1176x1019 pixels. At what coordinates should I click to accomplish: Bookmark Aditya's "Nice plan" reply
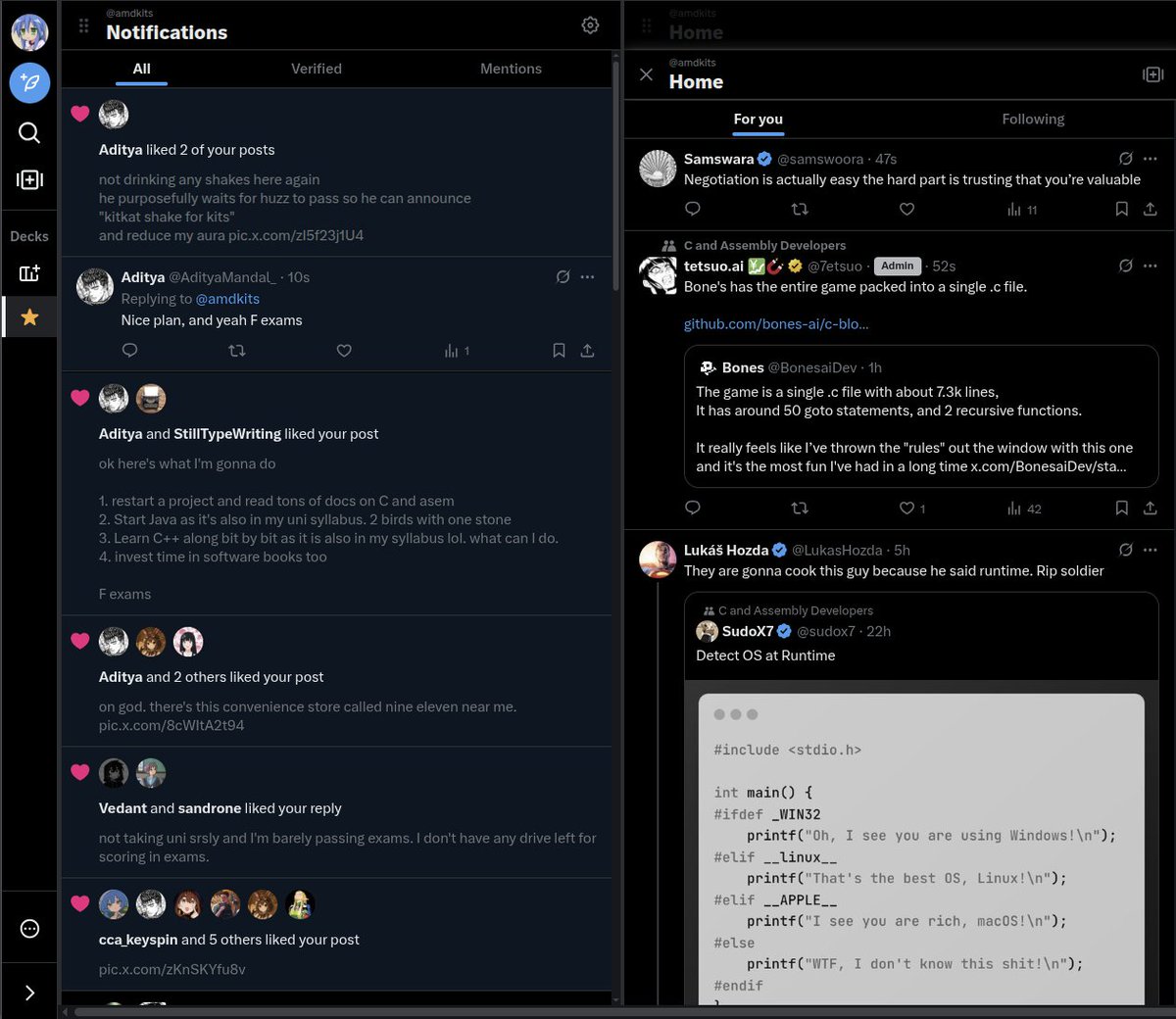pyautogui.click(x=559, y=350)
